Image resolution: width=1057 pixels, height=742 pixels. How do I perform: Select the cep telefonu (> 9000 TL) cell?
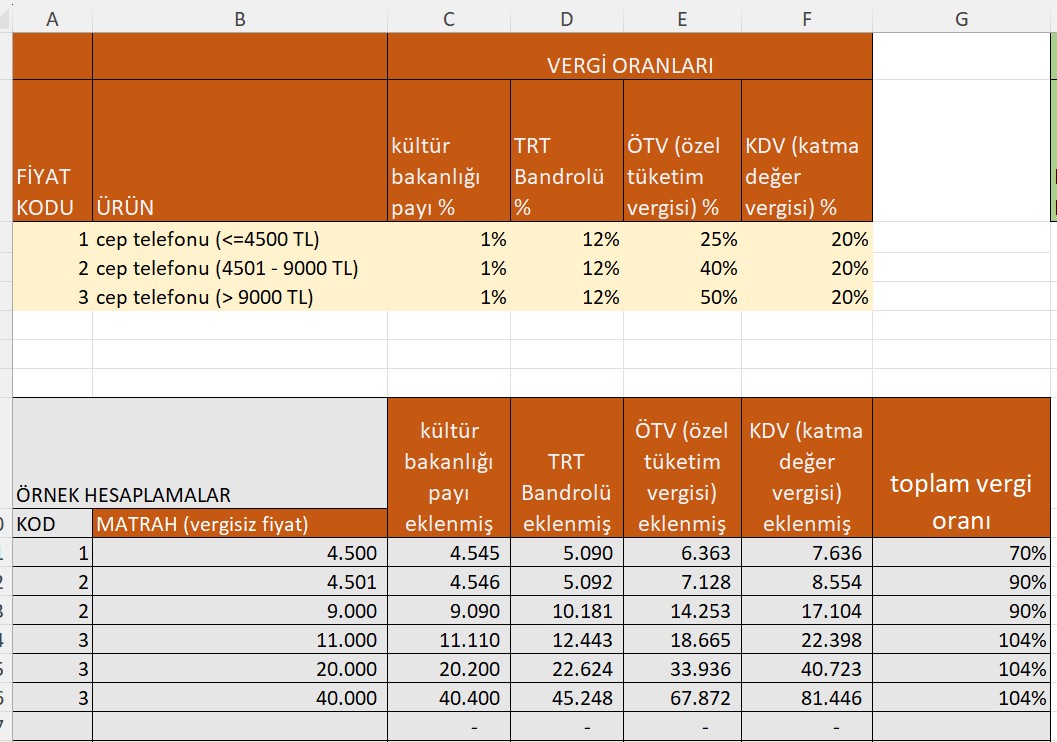coord(239,297)
